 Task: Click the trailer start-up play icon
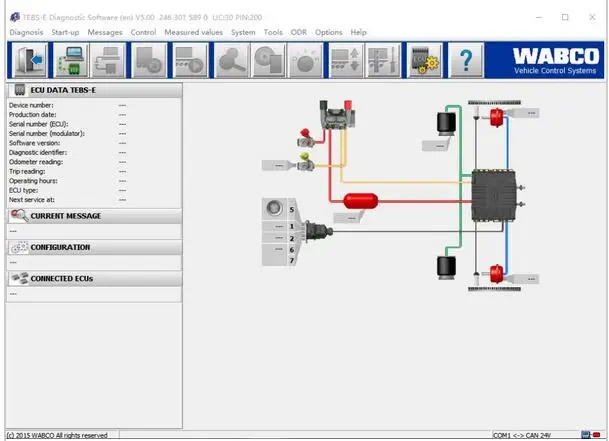click(190, 60)
